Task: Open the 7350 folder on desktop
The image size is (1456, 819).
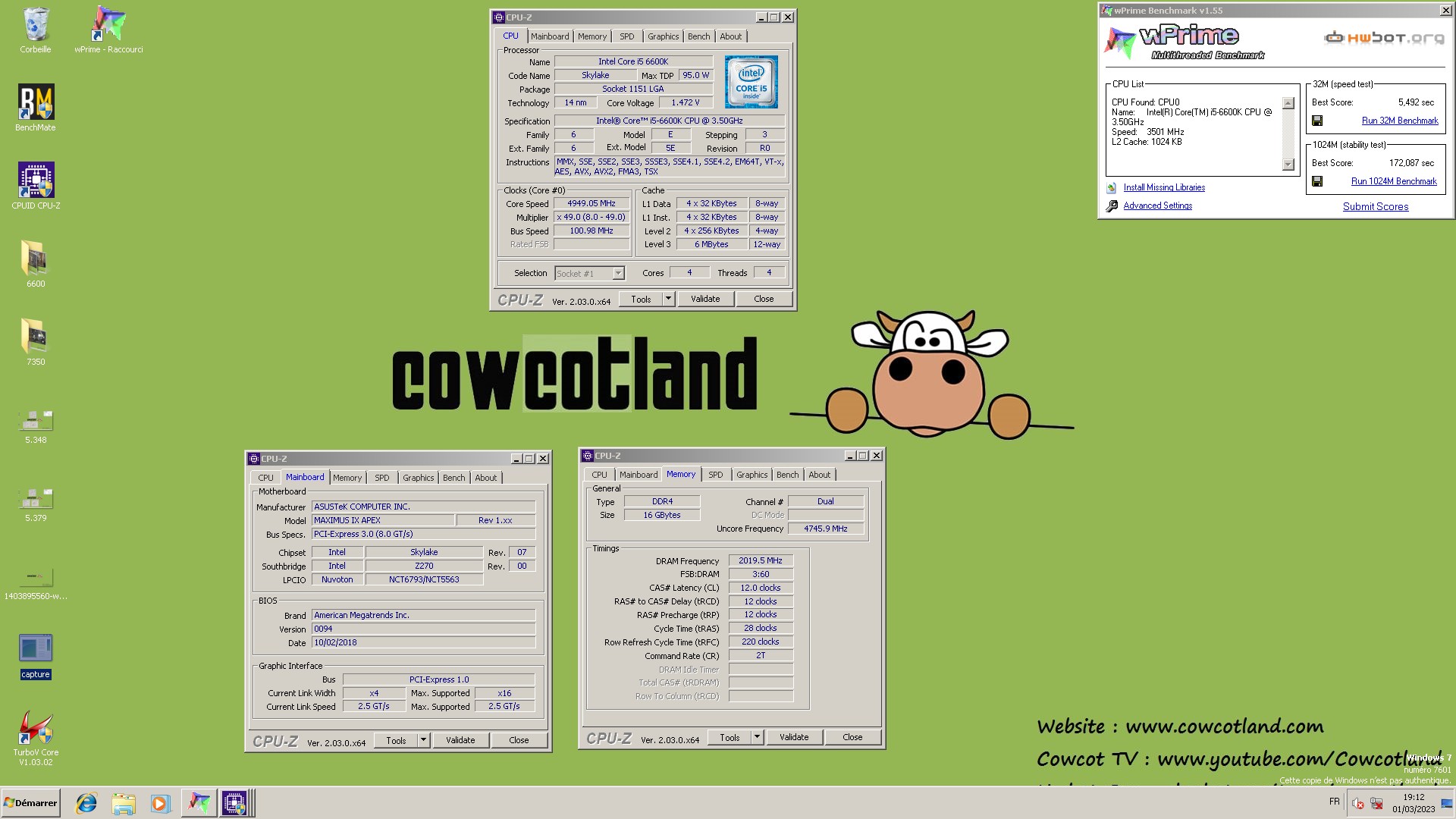Action: (x=36, y=343)
